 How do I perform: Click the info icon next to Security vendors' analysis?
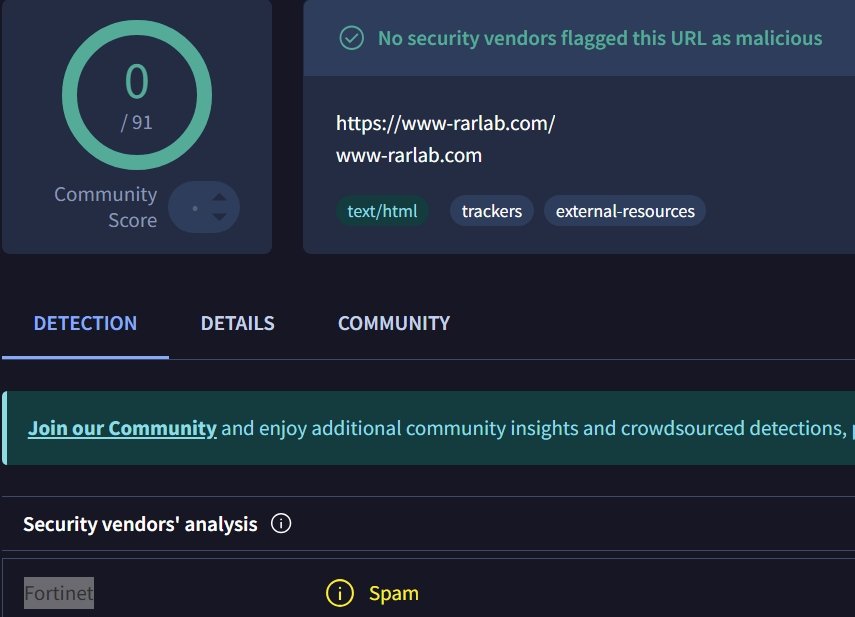(x=281, y=524)
